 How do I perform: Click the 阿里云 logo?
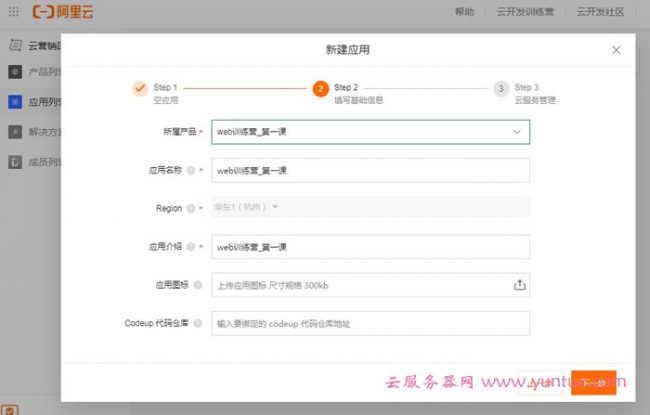coord(62,12)
